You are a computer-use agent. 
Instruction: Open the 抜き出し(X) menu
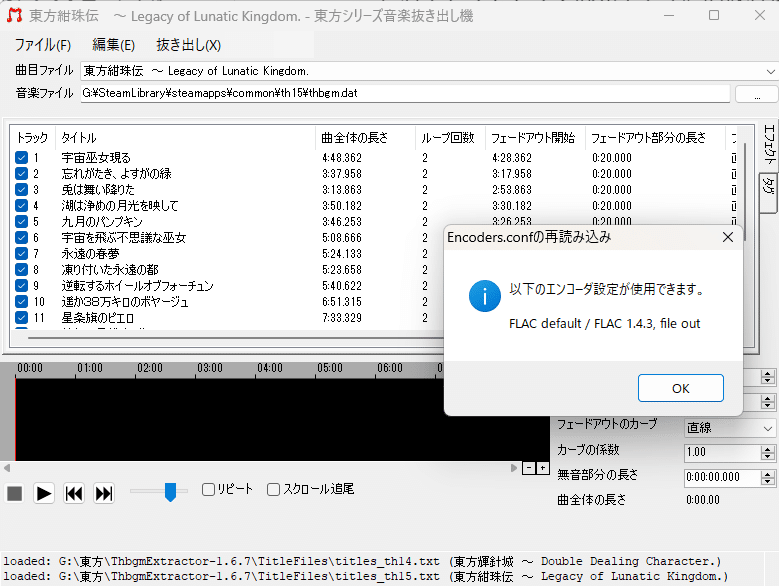[x=188, y=45]
